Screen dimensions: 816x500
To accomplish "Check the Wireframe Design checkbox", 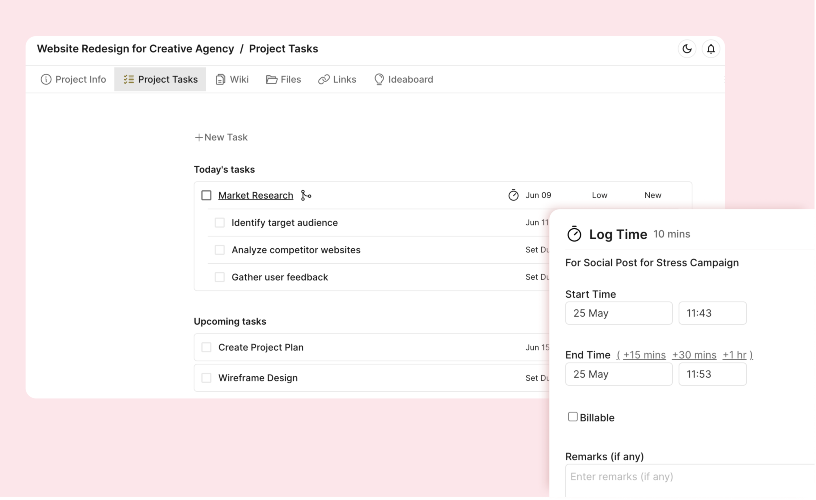I will (206, 378).
